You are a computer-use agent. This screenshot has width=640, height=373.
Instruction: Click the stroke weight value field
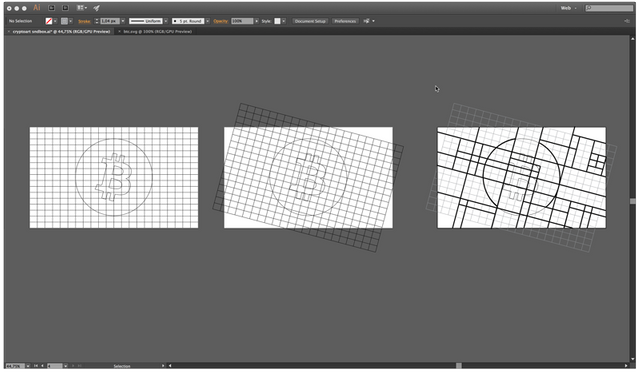[110, 21]
